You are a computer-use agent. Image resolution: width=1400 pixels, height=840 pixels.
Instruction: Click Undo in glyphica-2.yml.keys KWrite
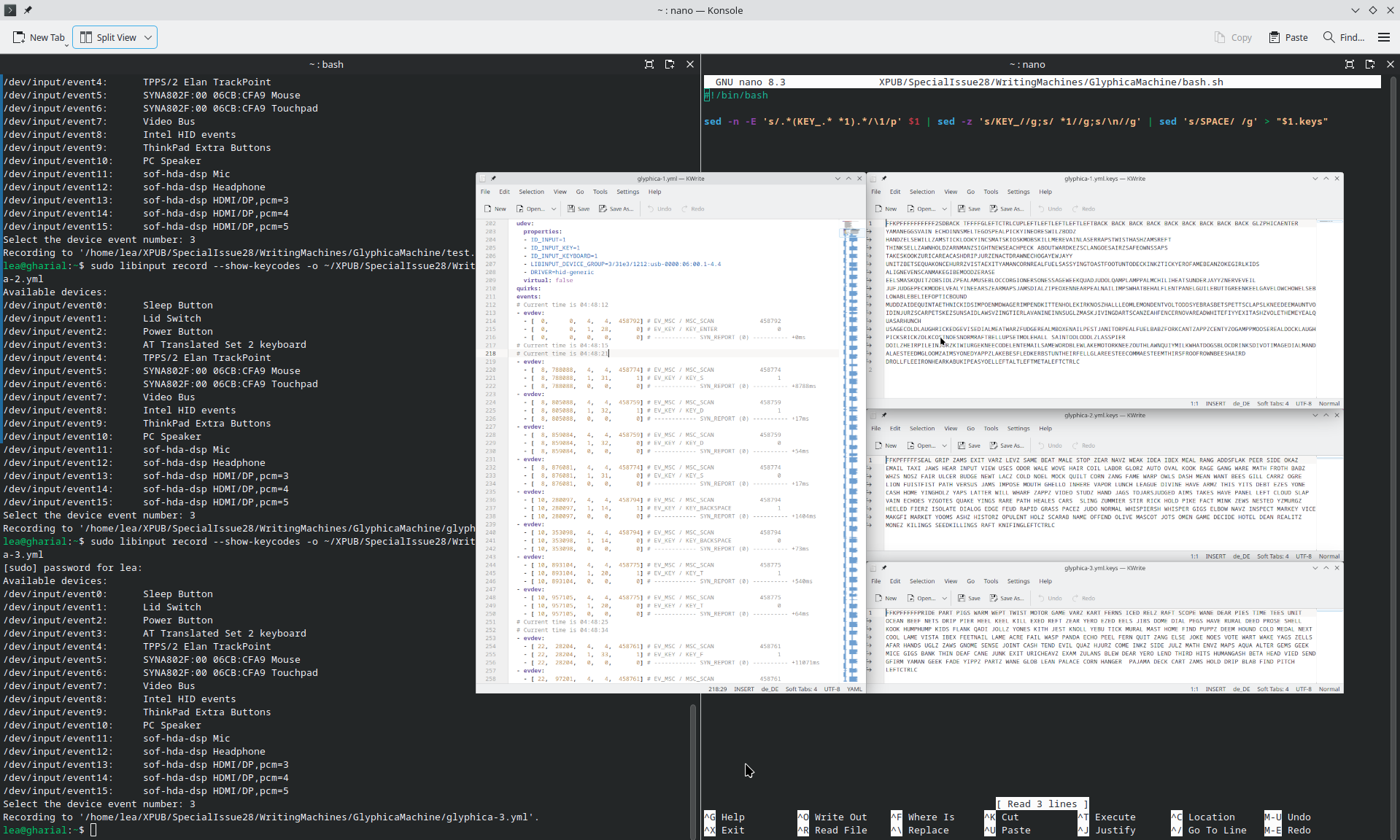point(1051,446)
